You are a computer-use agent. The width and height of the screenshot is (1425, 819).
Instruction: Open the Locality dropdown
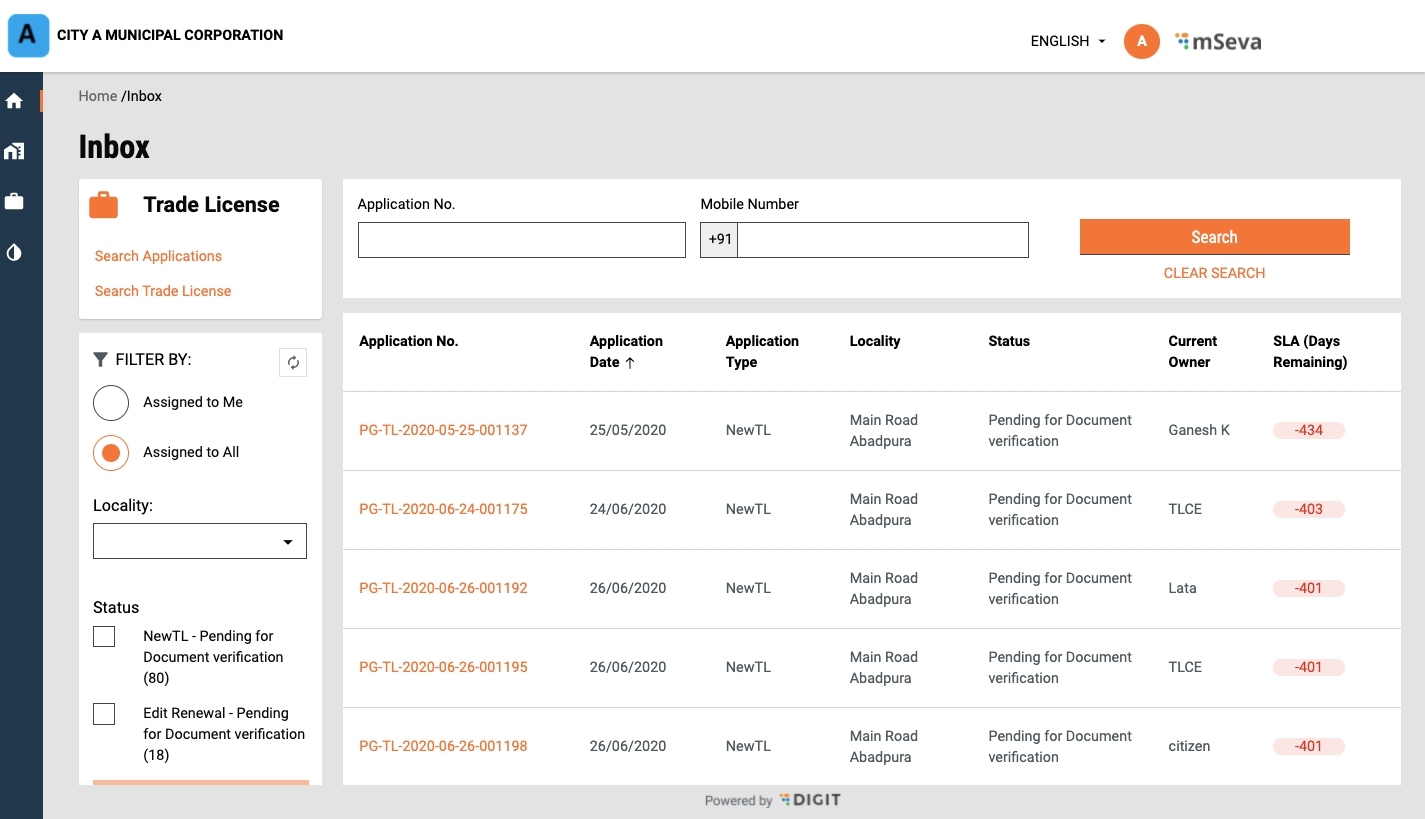200,541
